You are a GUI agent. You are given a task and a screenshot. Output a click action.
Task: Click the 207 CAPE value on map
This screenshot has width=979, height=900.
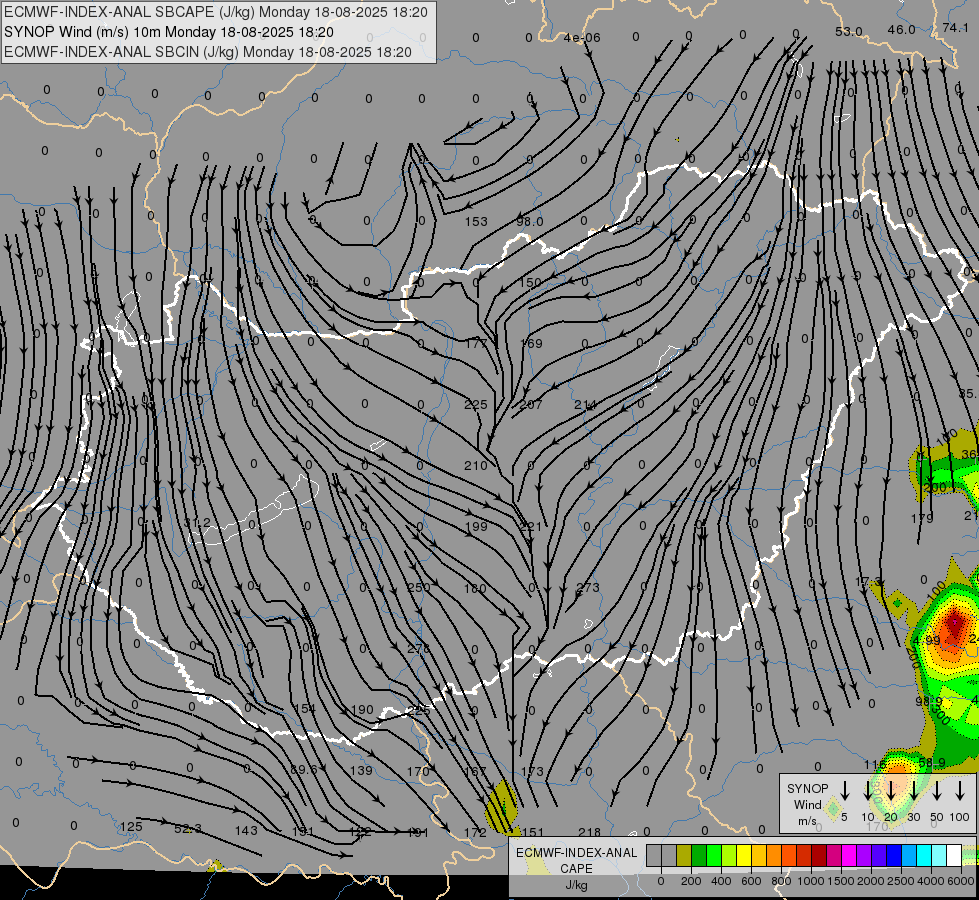point(531,404)
